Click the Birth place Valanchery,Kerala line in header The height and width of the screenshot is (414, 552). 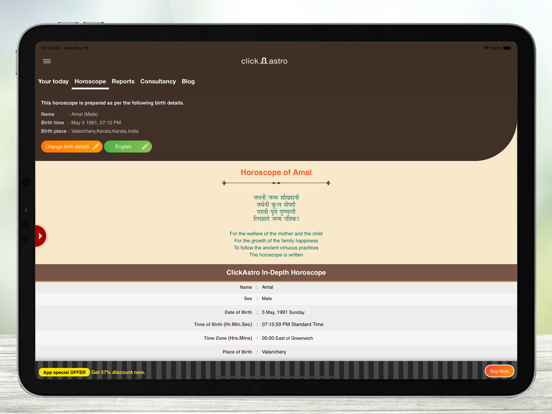(89, 131)
